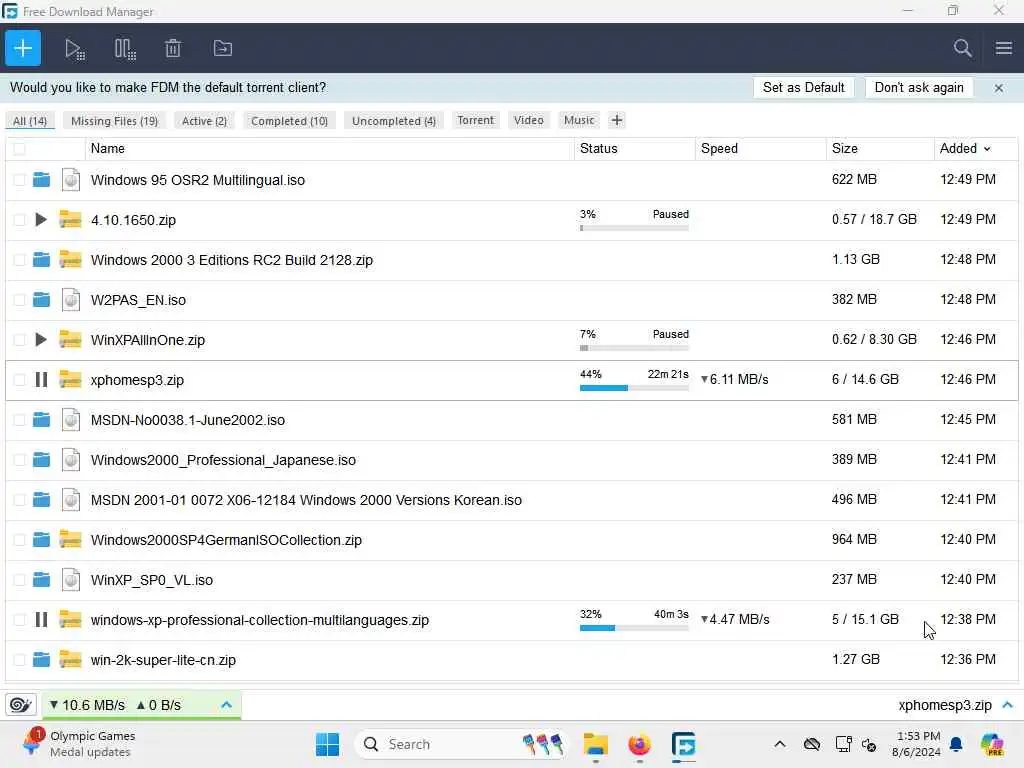Open Firefox from the taskbar
Screen dimensions: 1024x768
point(639,744)
